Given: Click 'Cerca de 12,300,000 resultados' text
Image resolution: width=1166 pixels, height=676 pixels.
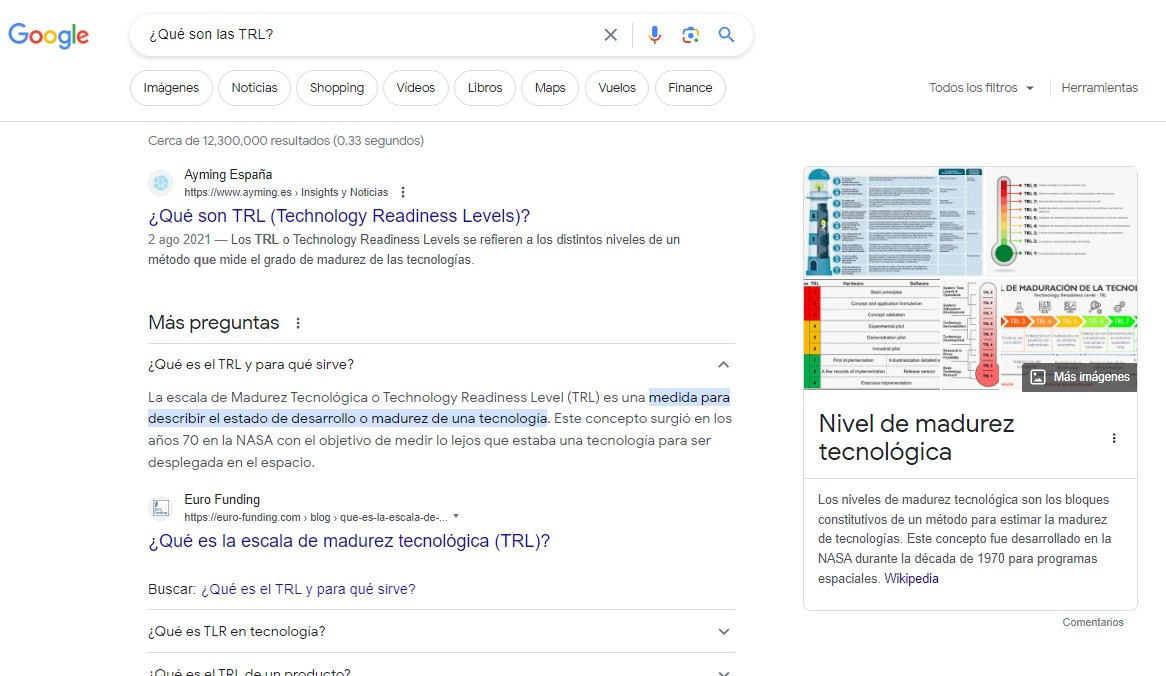Looking at the screenshot, I should (286, 141).
